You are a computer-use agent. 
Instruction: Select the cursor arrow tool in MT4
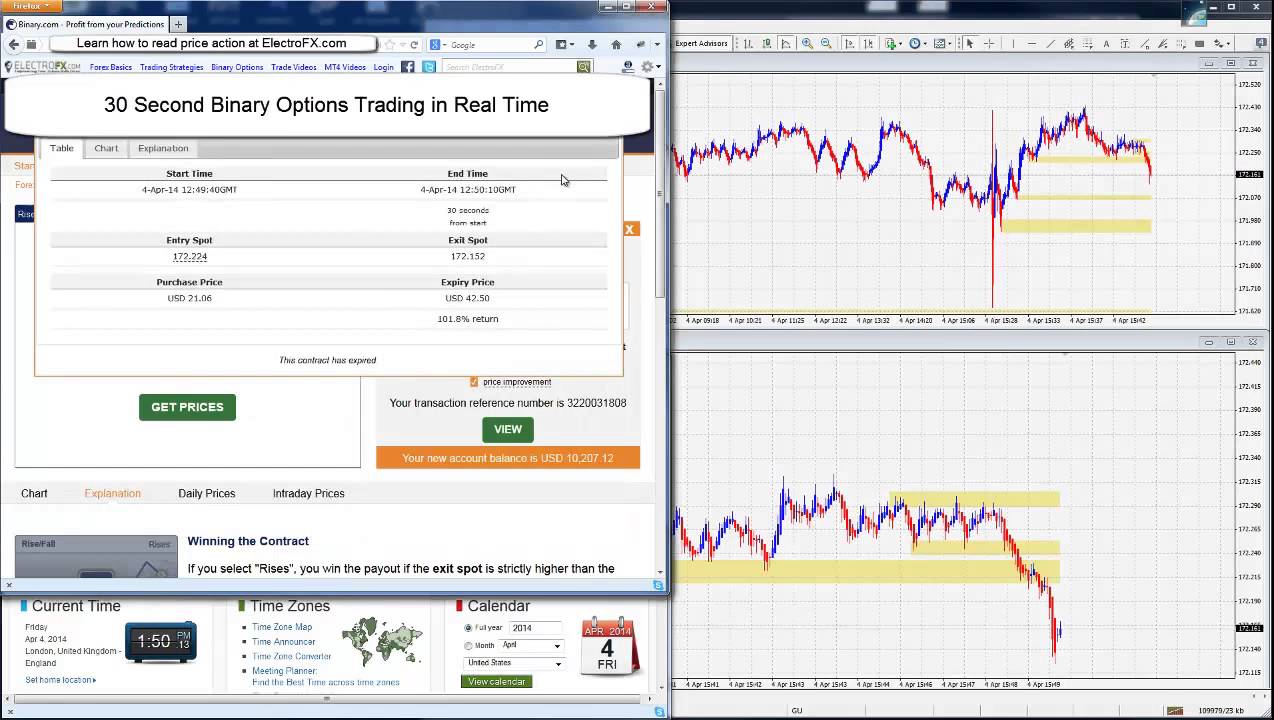pyautogui.click(x=970, y=44)
